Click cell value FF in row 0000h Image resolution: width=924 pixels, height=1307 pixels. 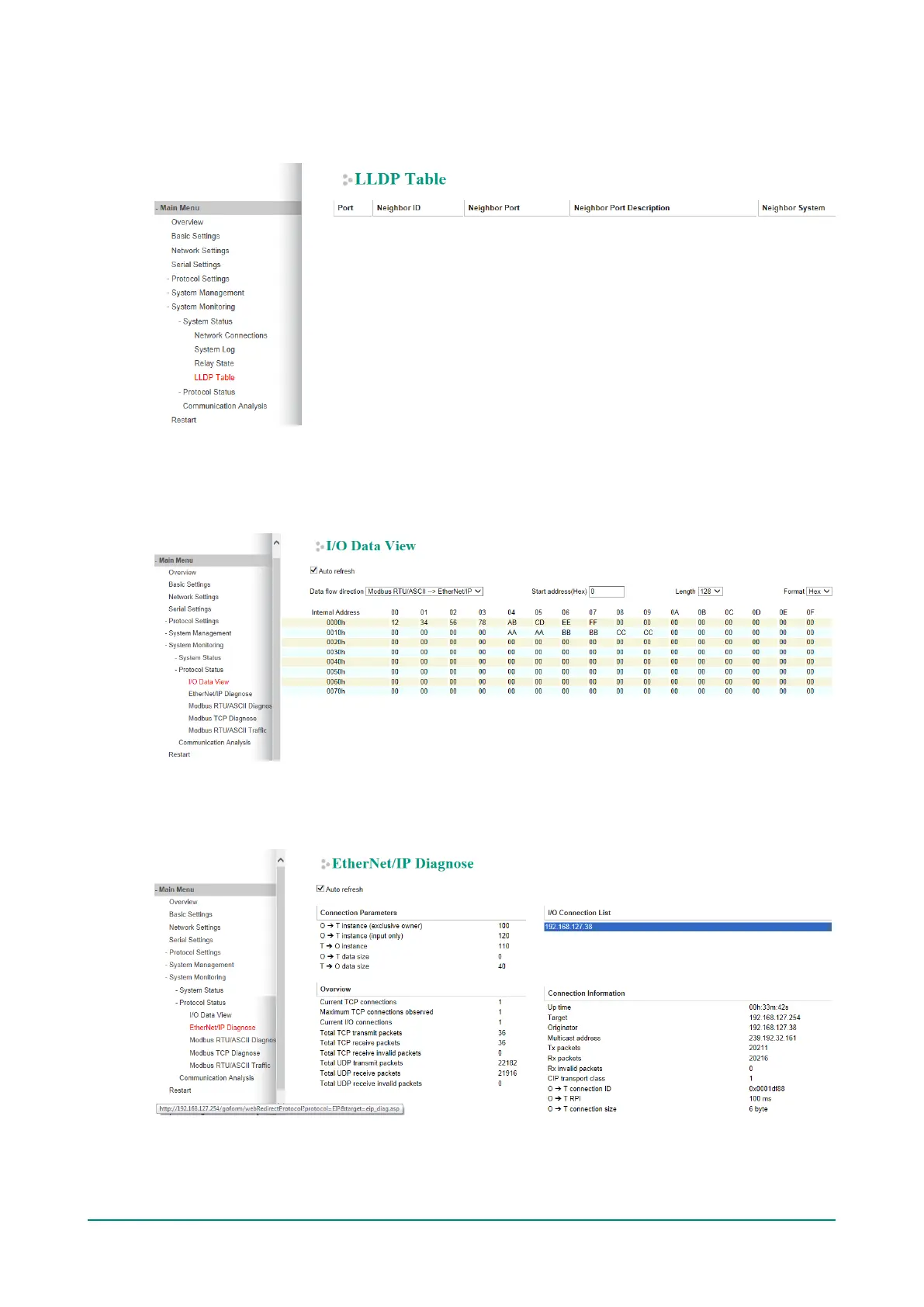pyautogui.click(x=593, y=622)
